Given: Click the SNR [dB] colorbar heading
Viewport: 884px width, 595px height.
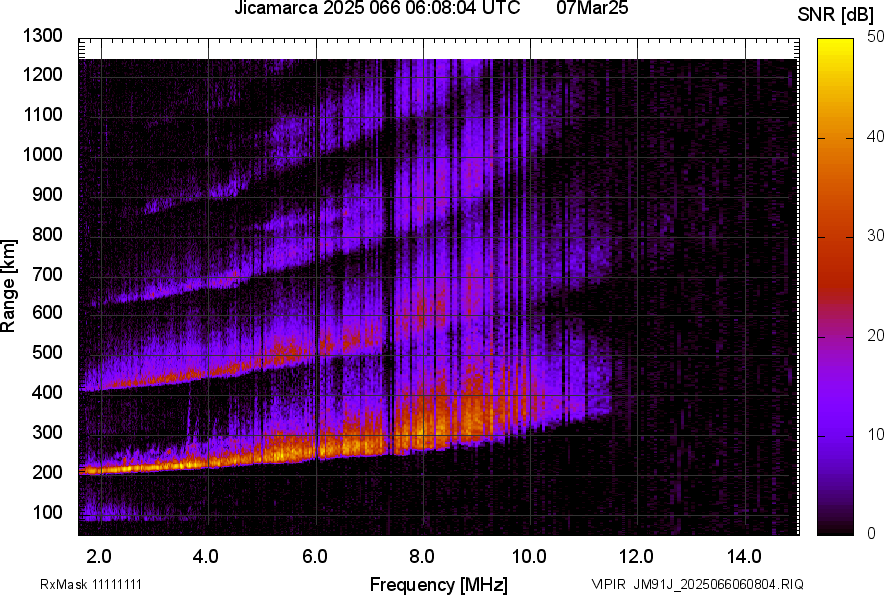Looking at the screenshot, I should coord(837,14).
